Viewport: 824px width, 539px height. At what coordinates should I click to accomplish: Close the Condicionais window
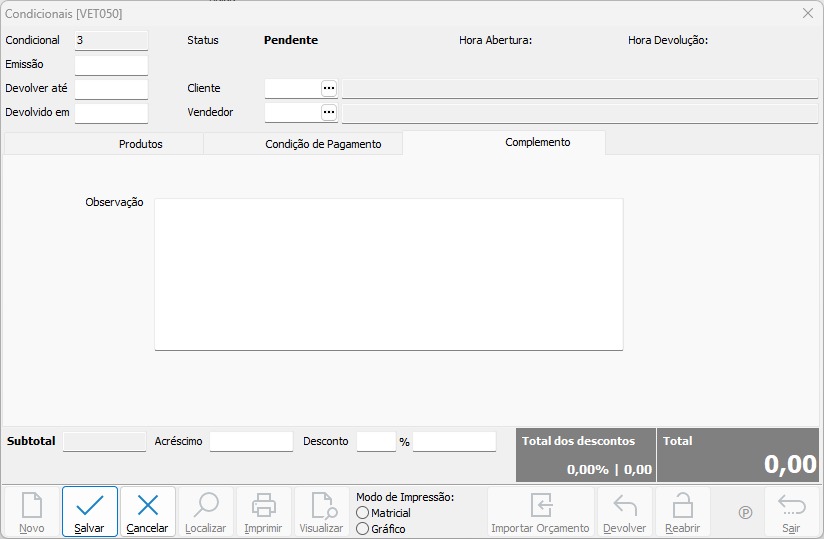[x=808, y=13]
